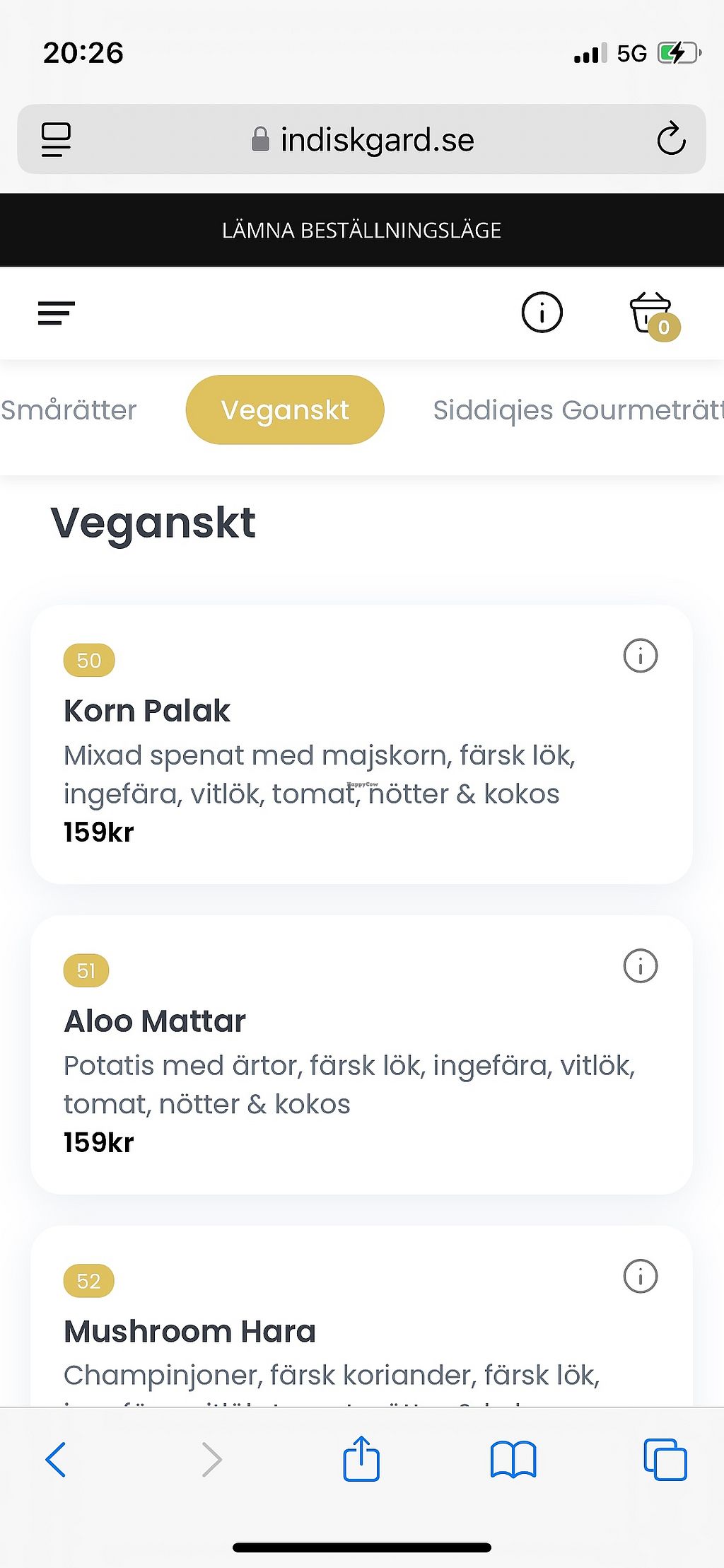Show info for Korn Palak dish

pyautogui.click(x=640, y=656)
